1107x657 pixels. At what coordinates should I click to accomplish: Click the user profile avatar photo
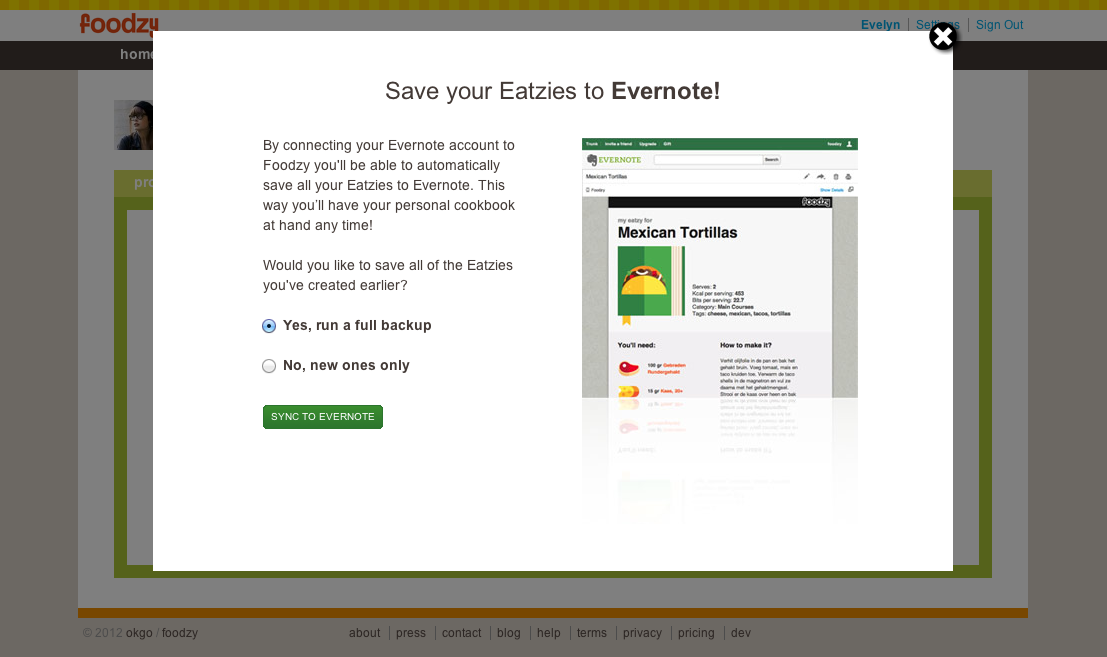(x=133, y=125)
